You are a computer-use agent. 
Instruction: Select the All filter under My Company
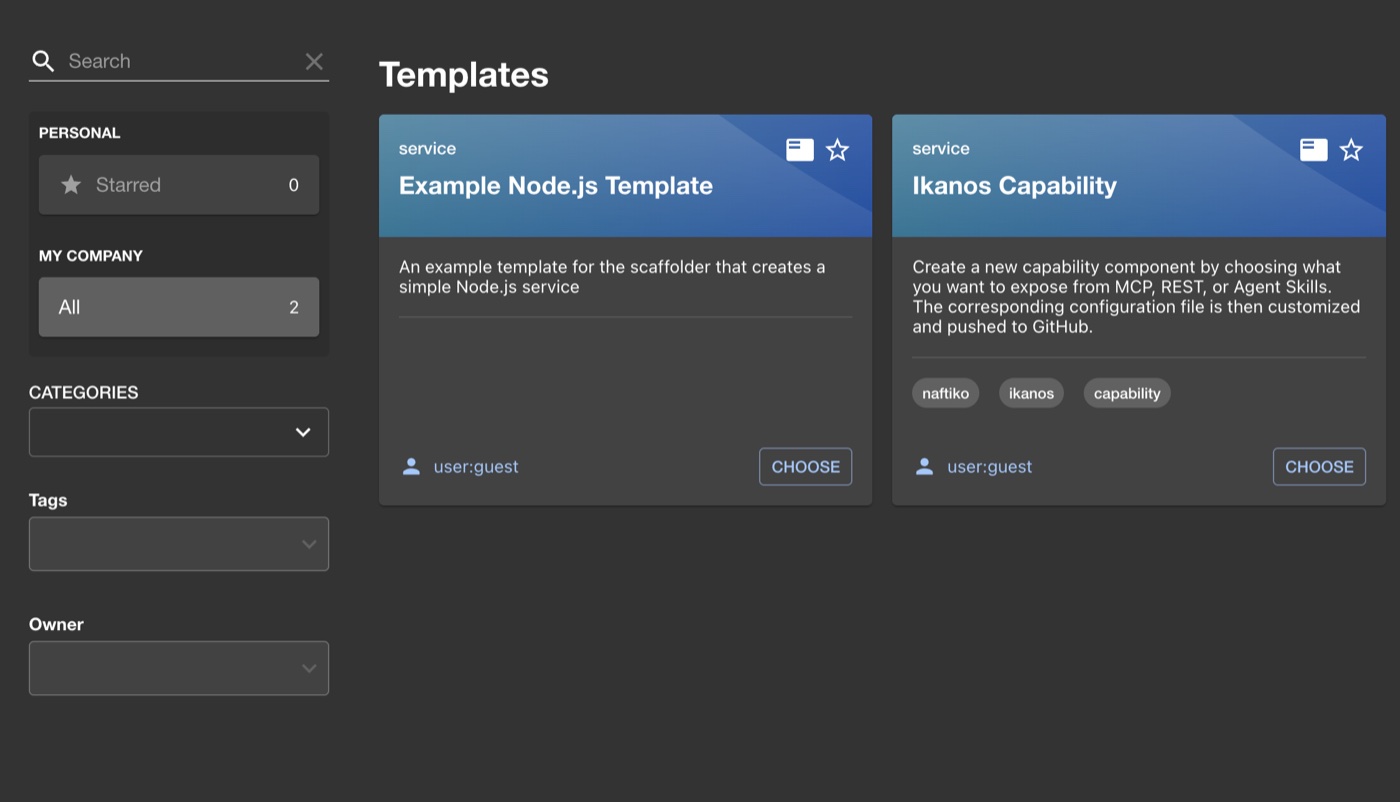point(179,307)
